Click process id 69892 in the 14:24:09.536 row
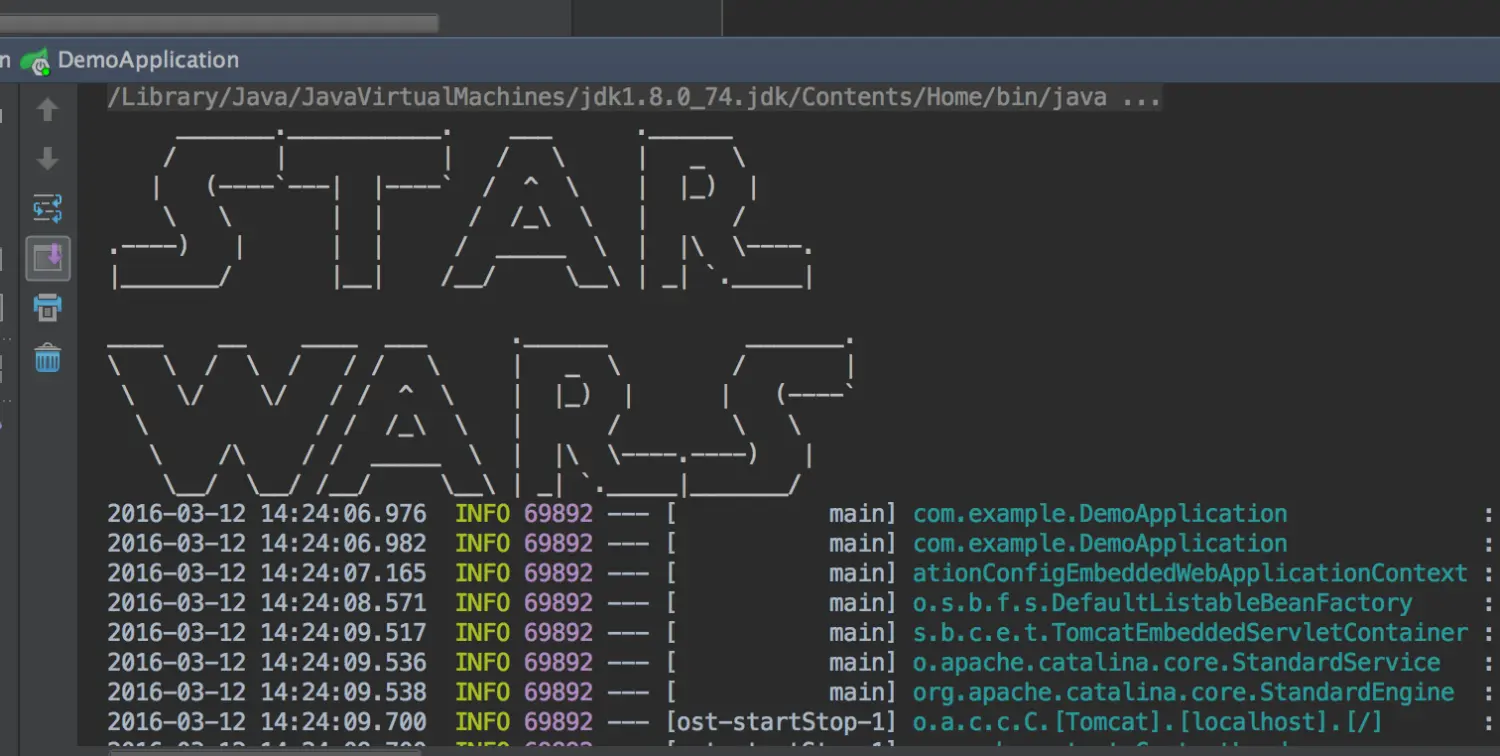The width and height of the screenshot is (1500, 756). 558,663
